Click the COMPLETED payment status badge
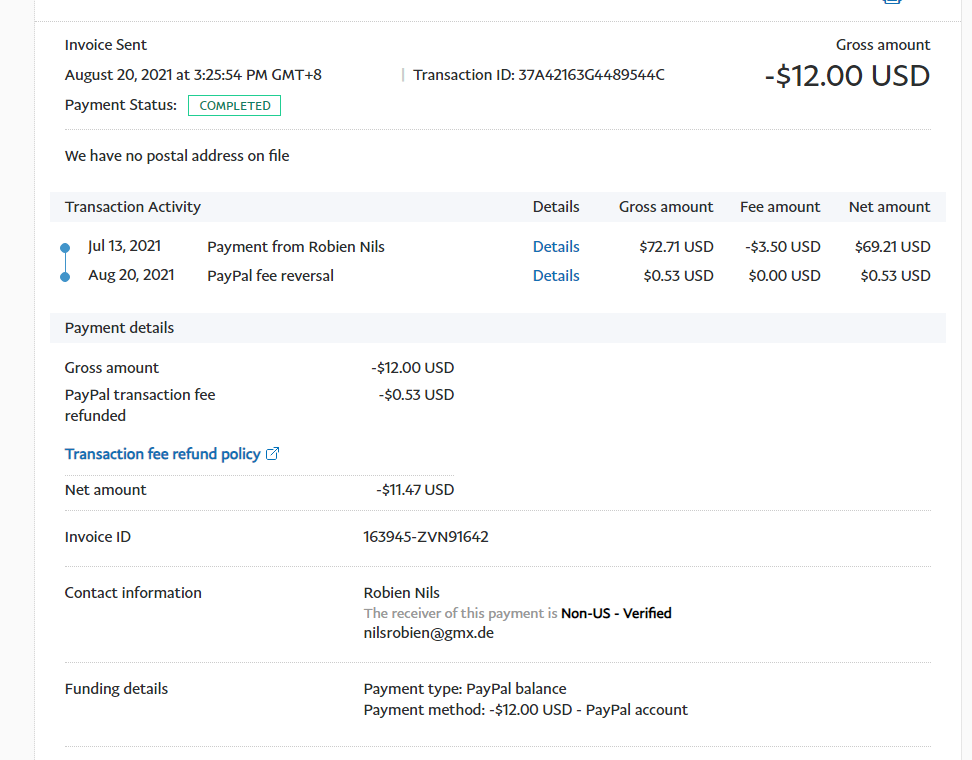972x760 pixels. [235, 106]
